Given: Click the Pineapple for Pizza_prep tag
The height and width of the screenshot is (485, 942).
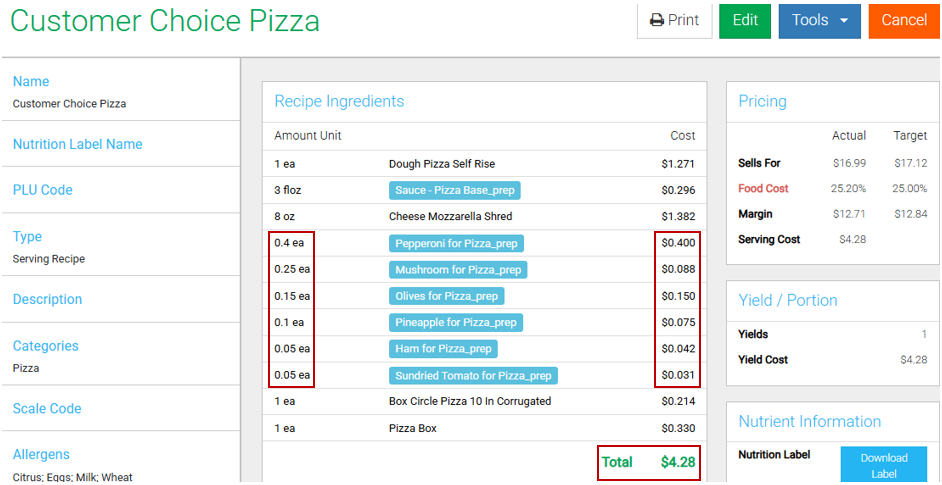Looking at the screenshot, I should pos(455,322).
